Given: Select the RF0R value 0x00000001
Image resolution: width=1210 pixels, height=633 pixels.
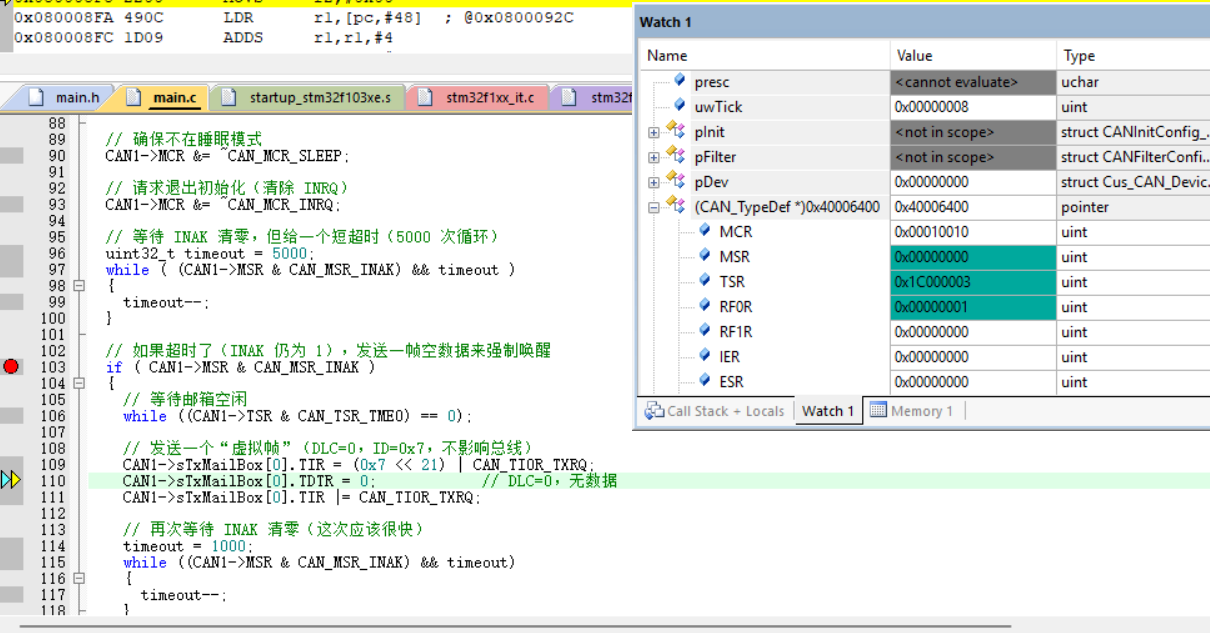Looking at the screenshot, I should tap(973, 307).
